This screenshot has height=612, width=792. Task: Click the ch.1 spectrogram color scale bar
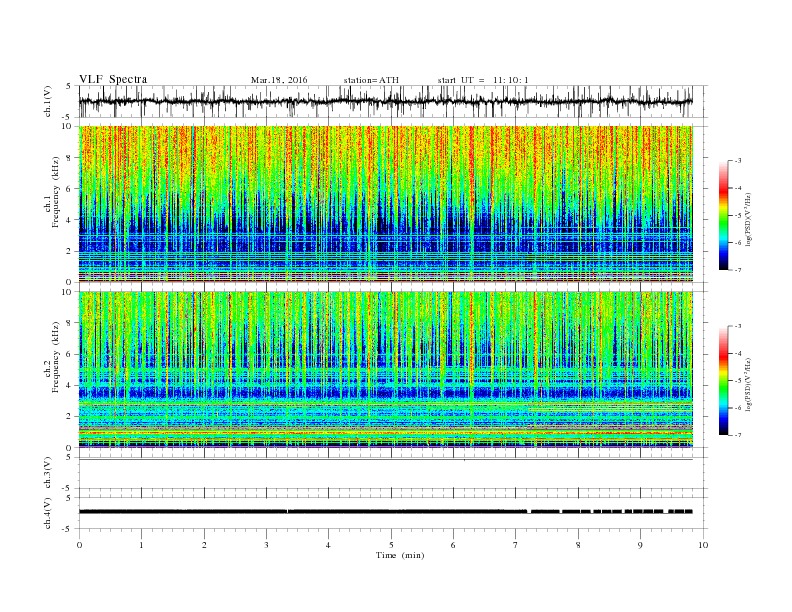(x=724, y=215)
